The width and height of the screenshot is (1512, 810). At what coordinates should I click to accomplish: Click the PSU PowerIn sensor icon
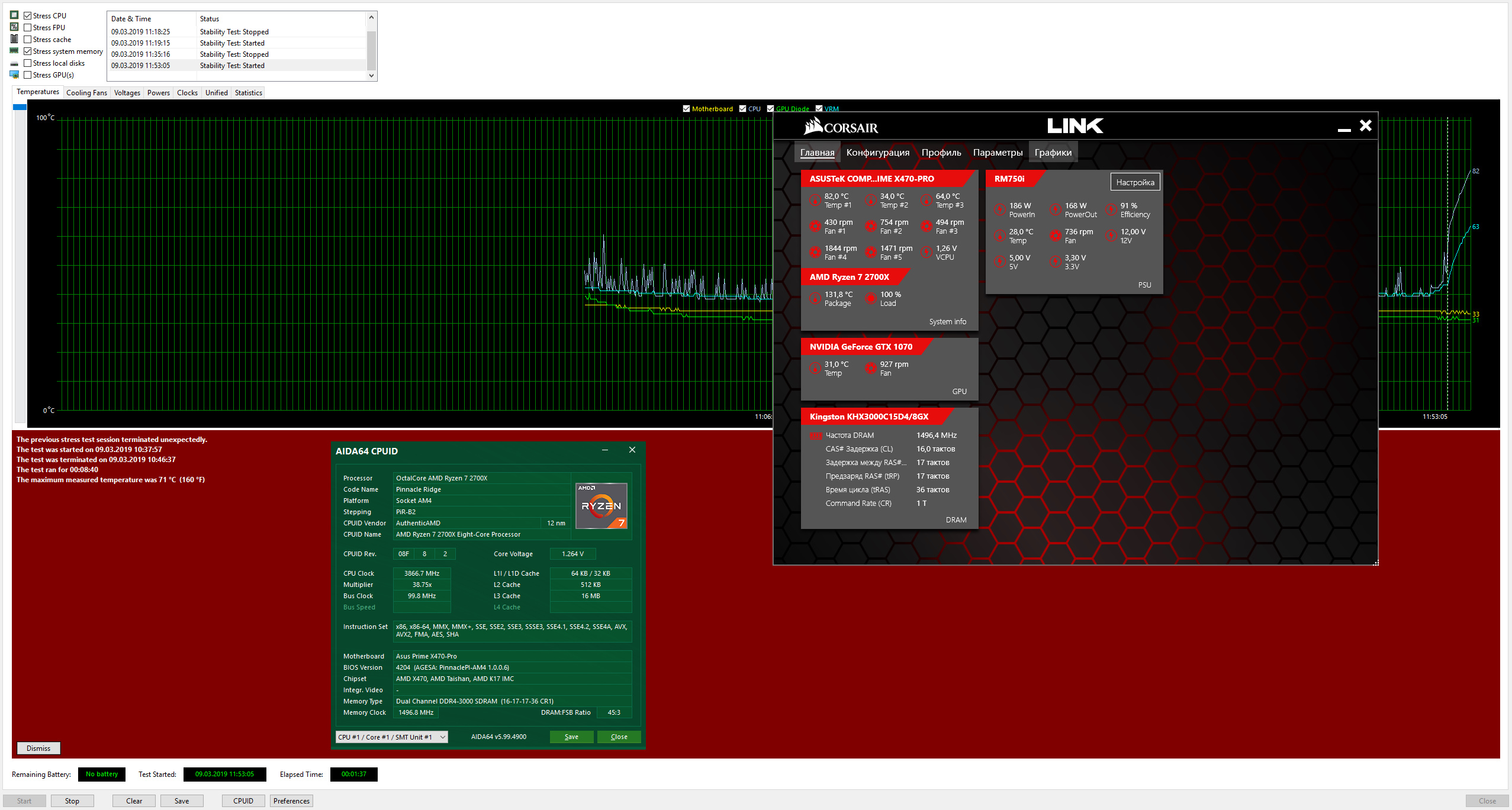tap(1000, 209)
